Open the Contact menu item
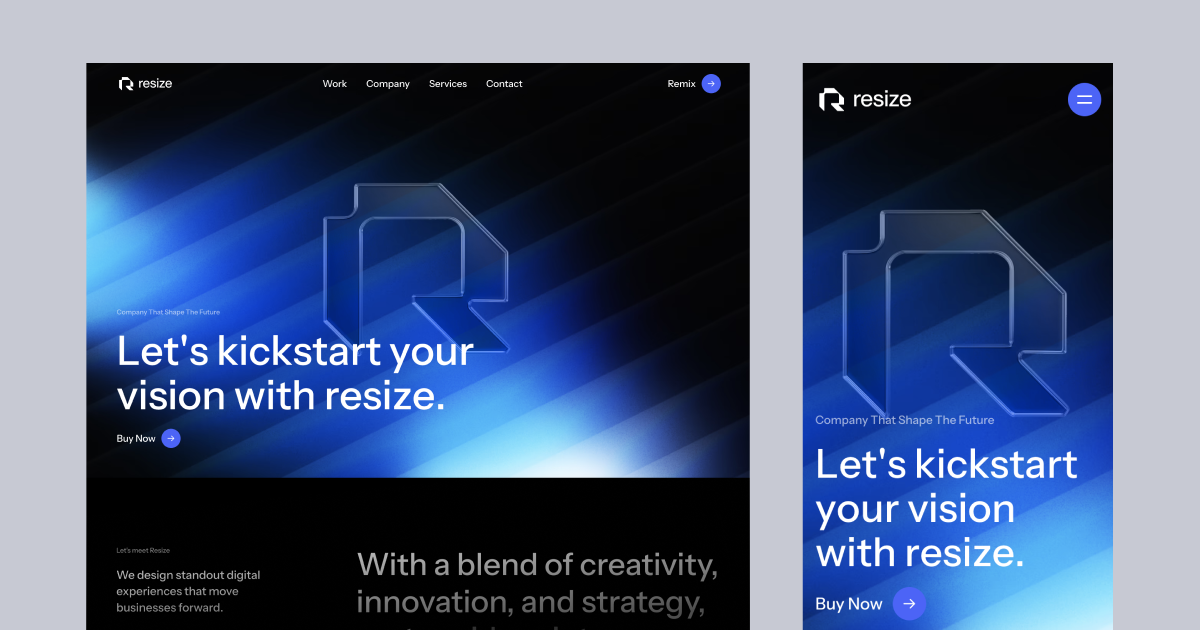Viewport: 1200px width, 630px height. [504, 84]
